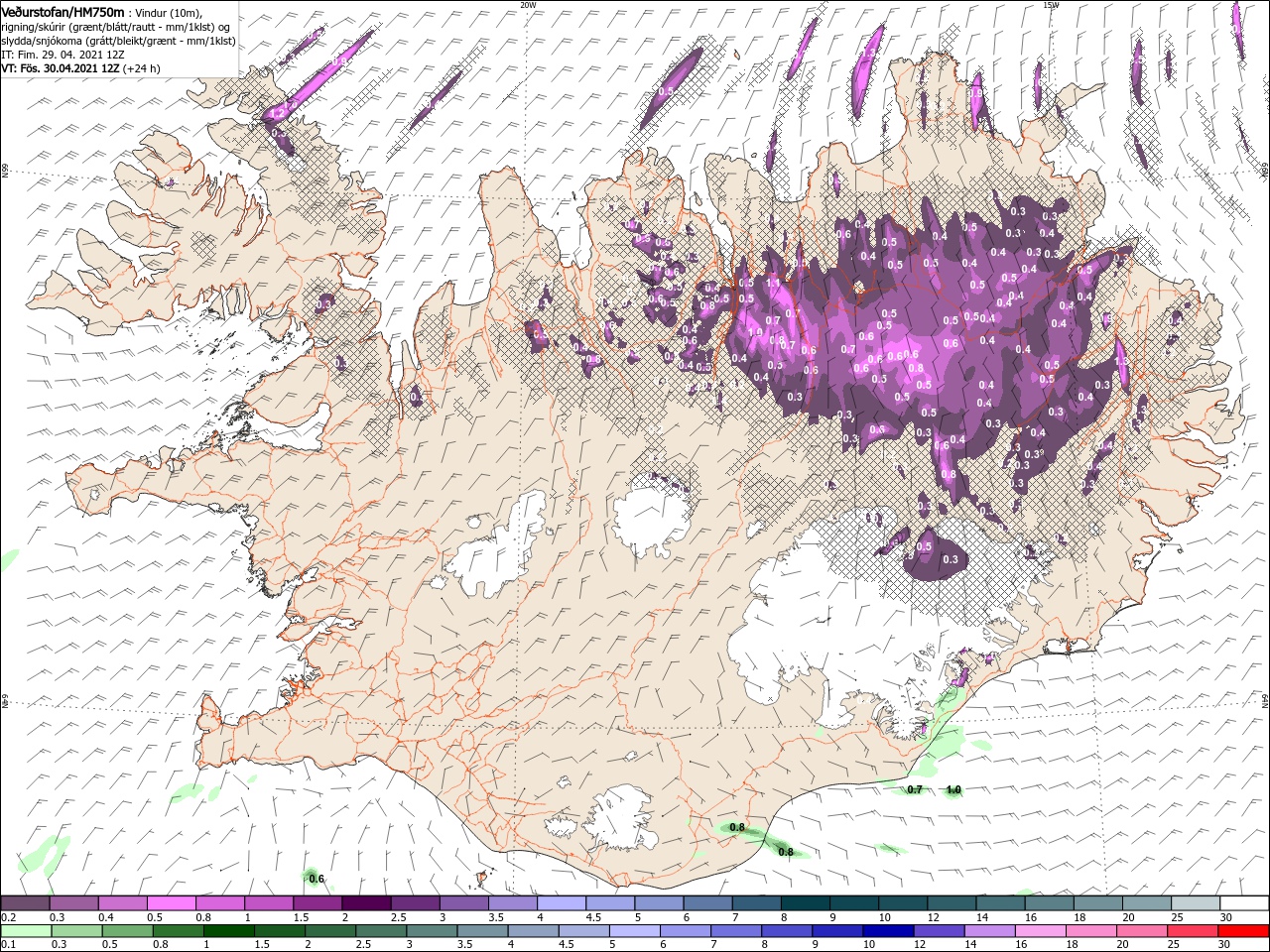Pick the snow legend swatch between 12 and 14
This screenshot has width=1270, height=952.
click(x=951, y=903)
